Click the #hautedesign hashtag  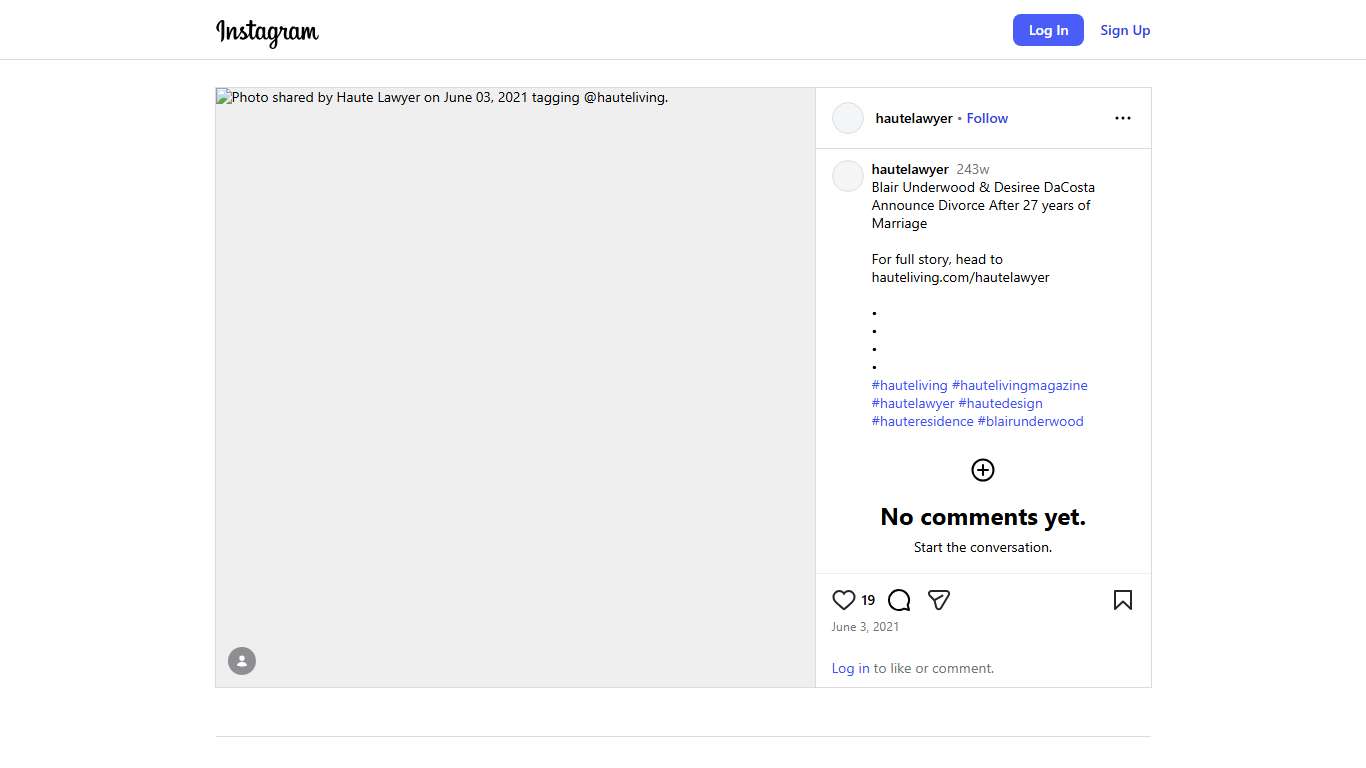[x=1000, y=403]
